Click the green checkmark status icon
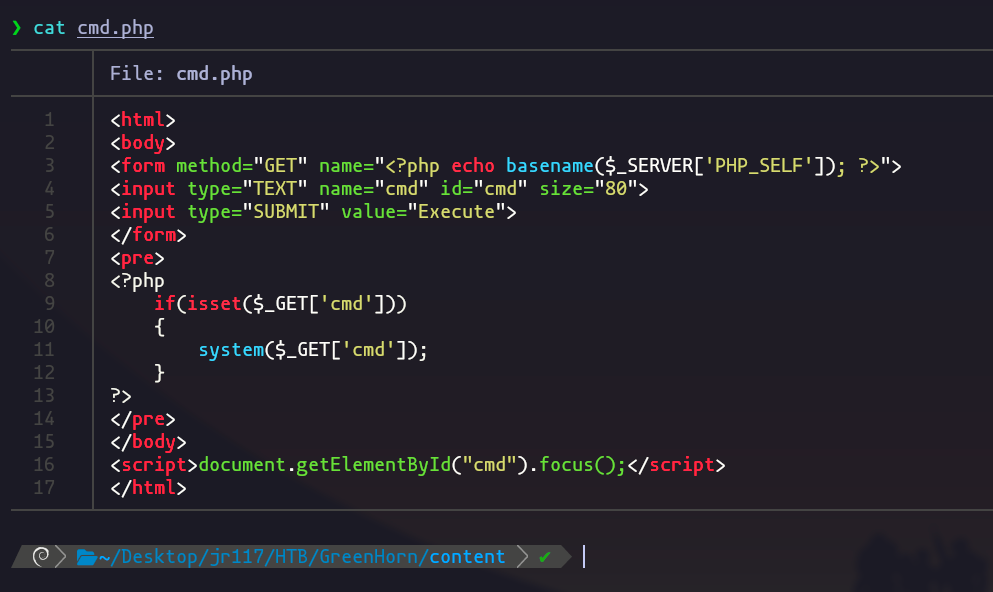This screenshot has height=592, width=993. pos(545,557)
